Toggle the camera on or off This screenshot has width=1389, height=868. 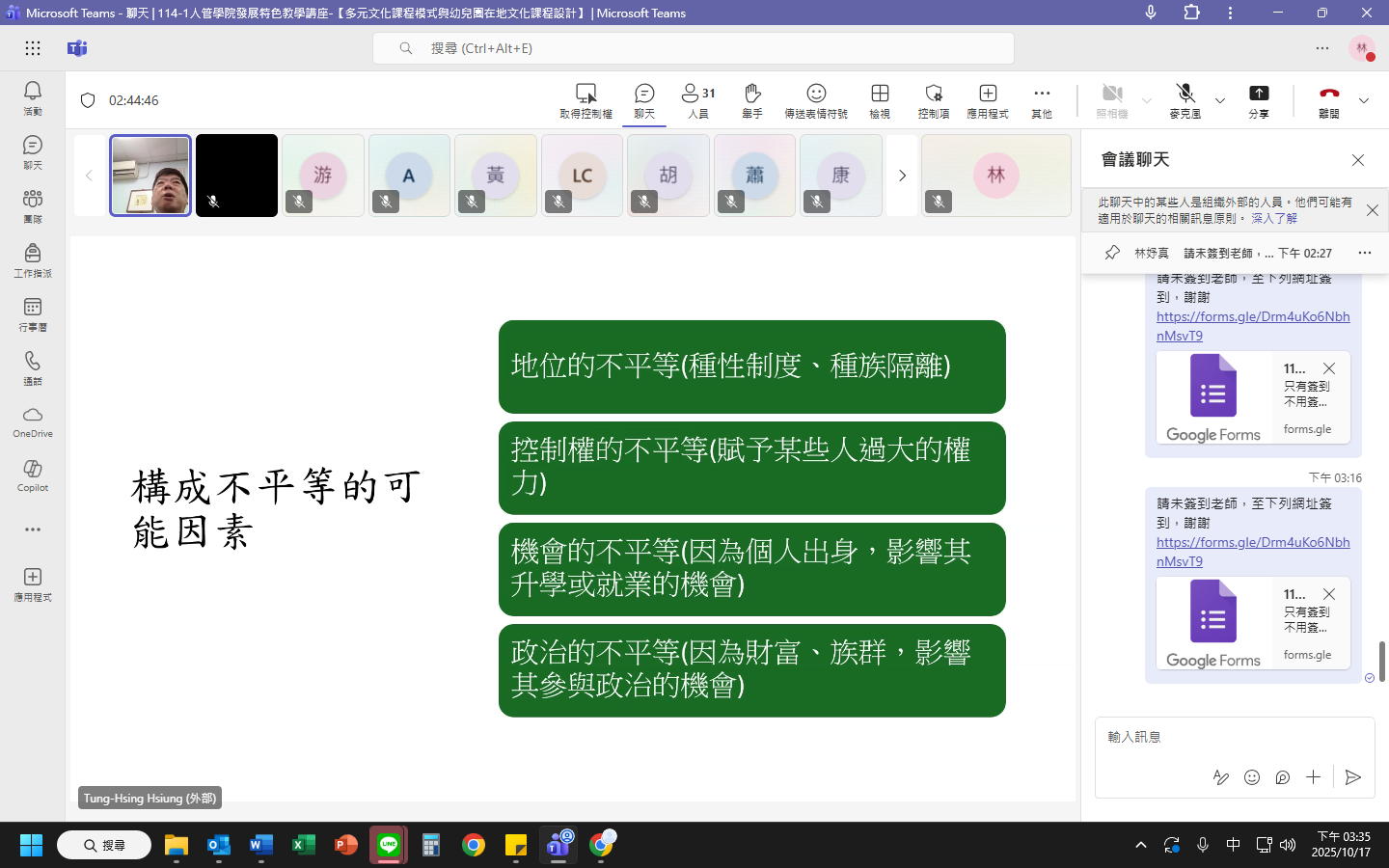click(1112, 99)
